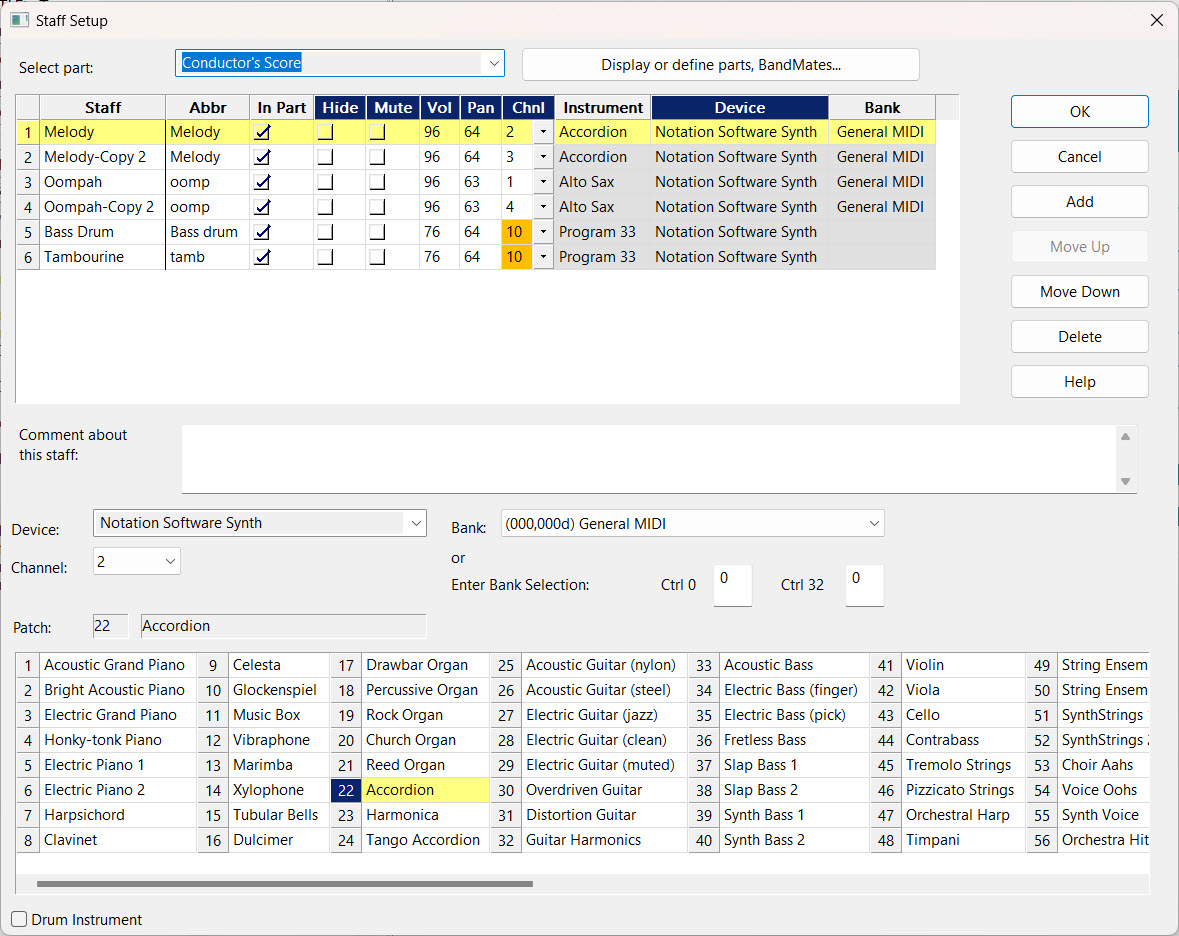Screen dimensions: 1179x936
Task: Click the Staff Setup window title icon
Action: 19,20
